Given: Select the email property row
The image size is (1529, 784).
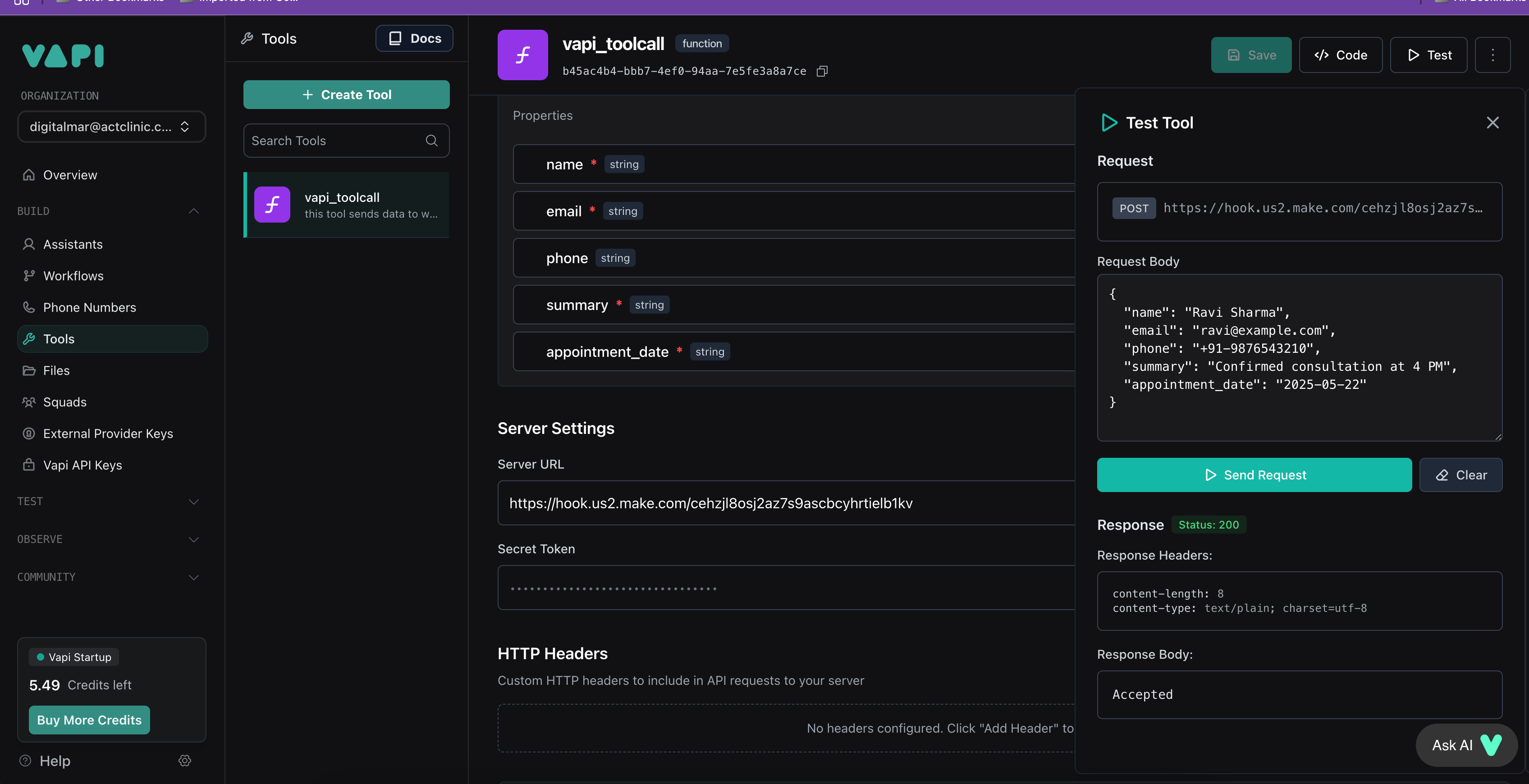Looking at the screenshot, I should [x=794, y=211].
